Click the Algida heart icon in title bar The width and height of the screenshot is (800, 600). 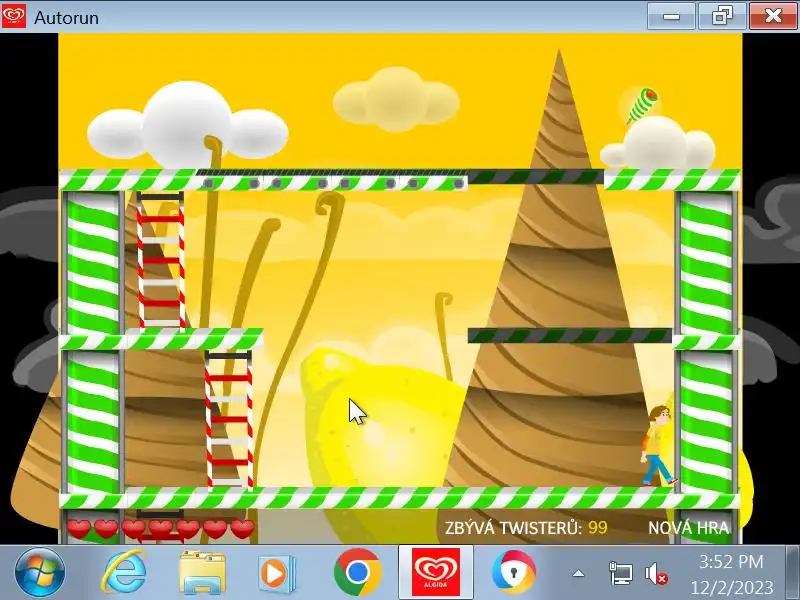(x=14, y=17)
